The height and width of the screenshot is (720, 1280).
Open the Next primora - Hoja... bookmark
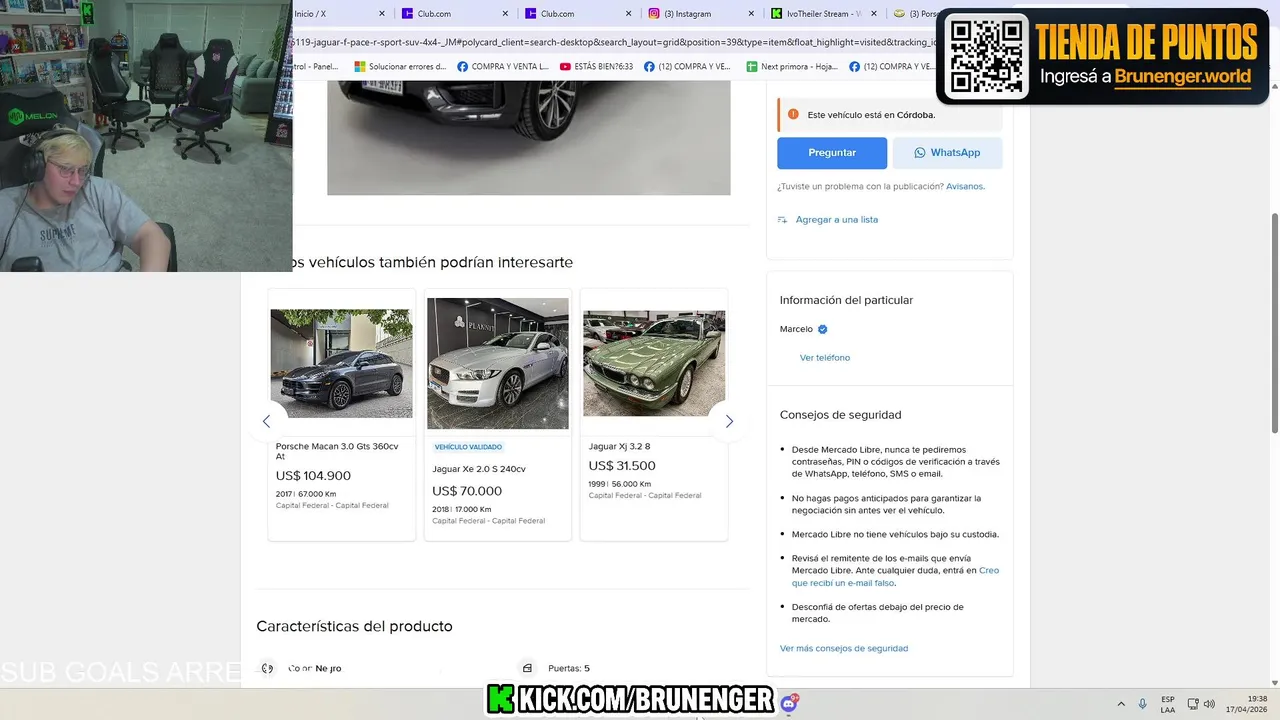click(792, 67)
